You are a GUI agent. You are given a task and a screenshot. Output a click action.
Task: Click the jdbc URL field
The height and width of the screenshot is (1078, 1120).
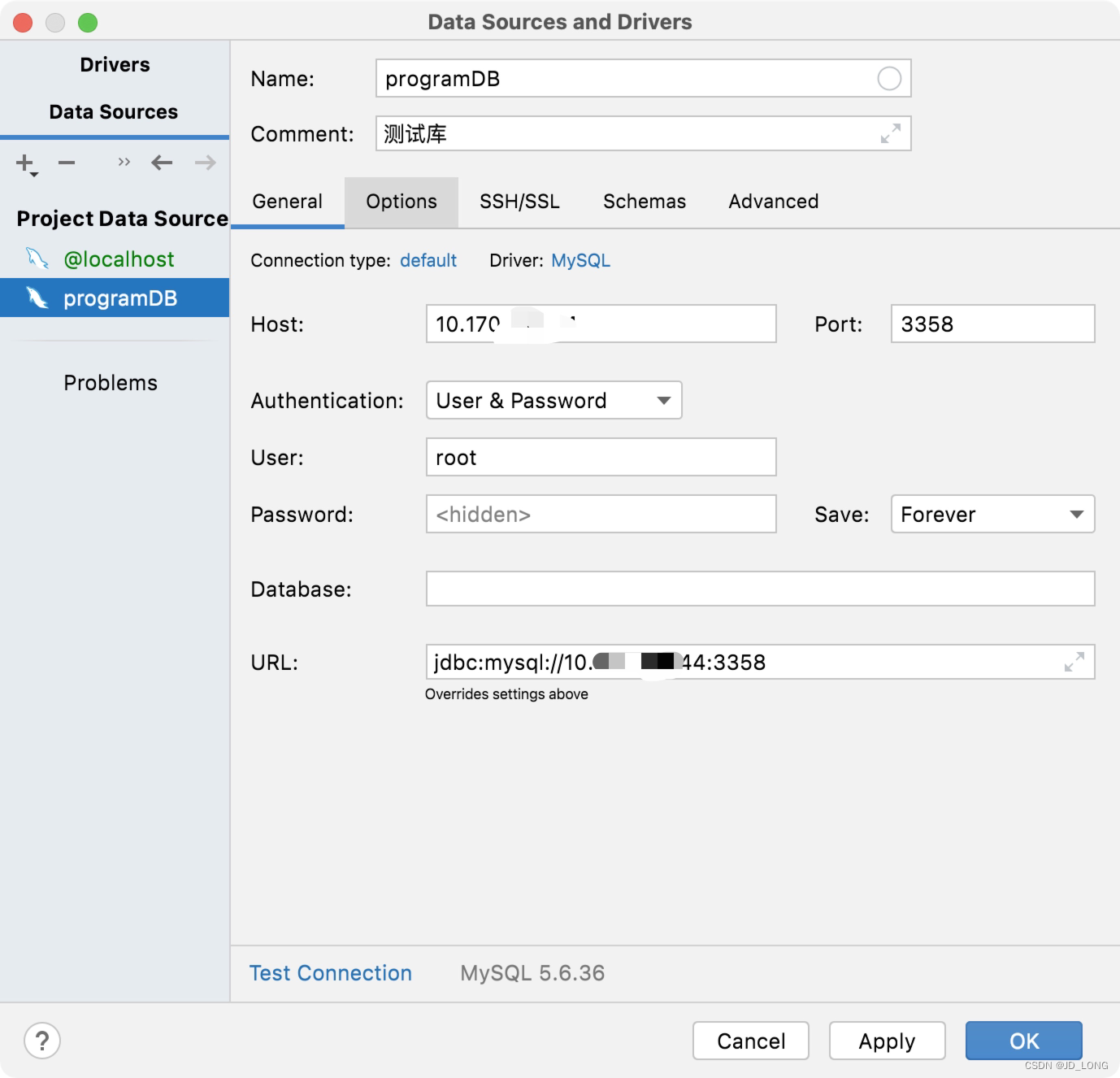pos(761,663)
